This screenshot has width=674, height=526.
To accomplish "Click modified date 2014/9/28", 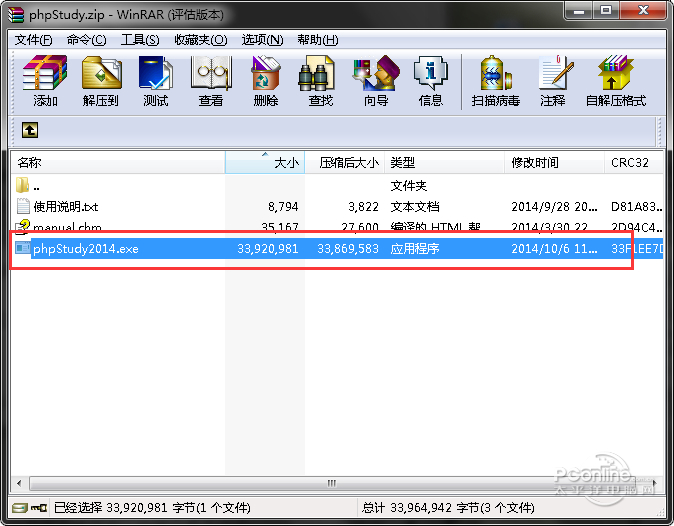I will tap(554, 207).
